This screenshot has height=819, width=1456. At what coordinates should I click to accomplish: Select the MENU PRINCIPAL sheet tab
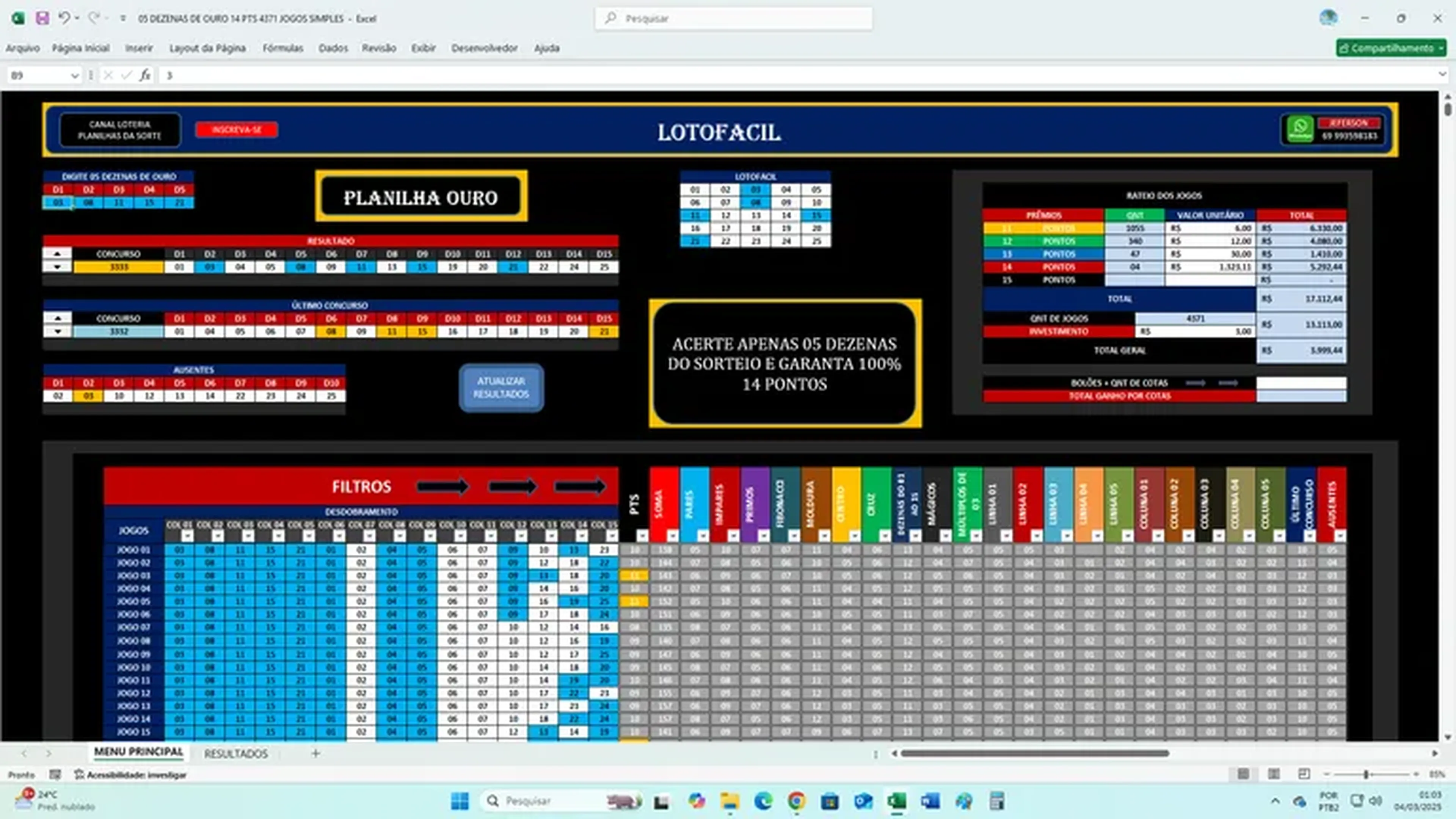pos(138,752)
